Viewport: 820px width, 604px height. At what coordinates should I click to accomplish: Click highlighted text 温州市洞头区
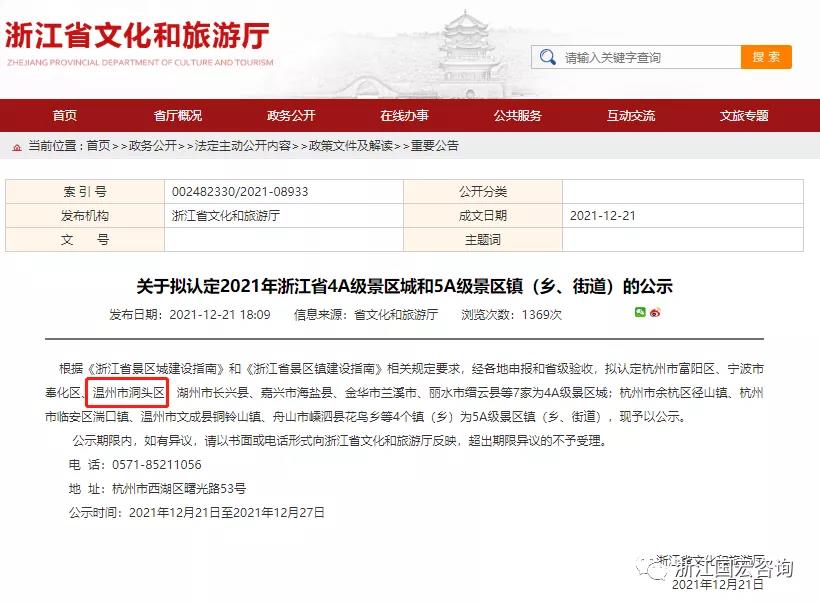[129, 392]
